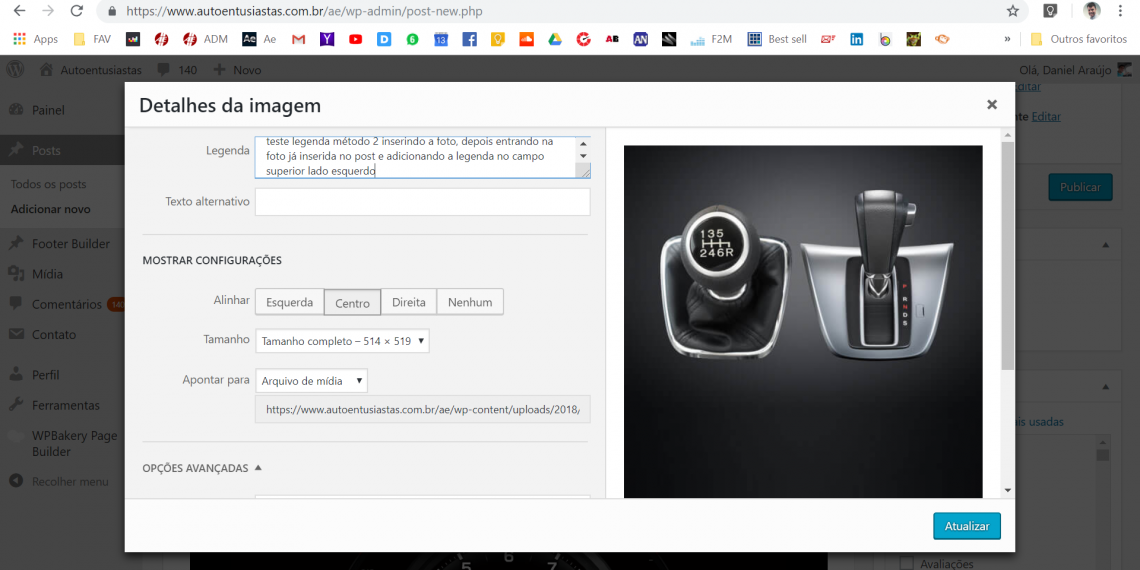Viewport: 1140px width, 570px height.
Task: Click the gear shift image preview
Action: [x=803, y=320]
